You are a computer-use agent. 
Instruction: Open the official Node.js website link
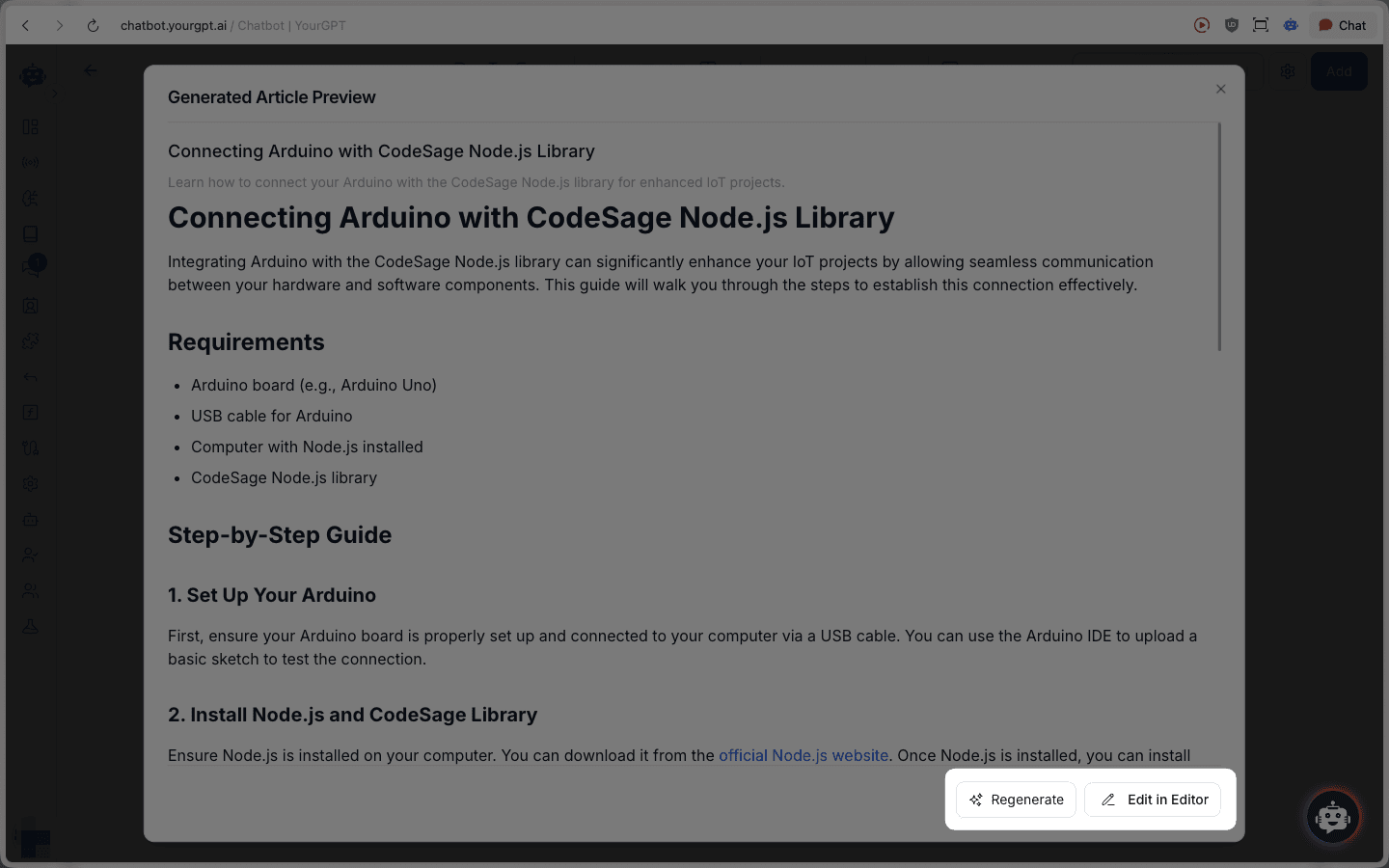[x=803, y=755]
